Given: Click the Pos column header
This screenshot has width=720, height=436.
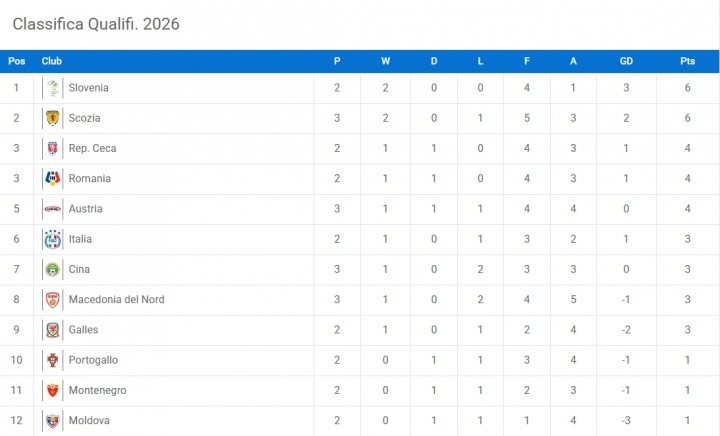Looking at the screenshot, I should [x=17, y=61].
